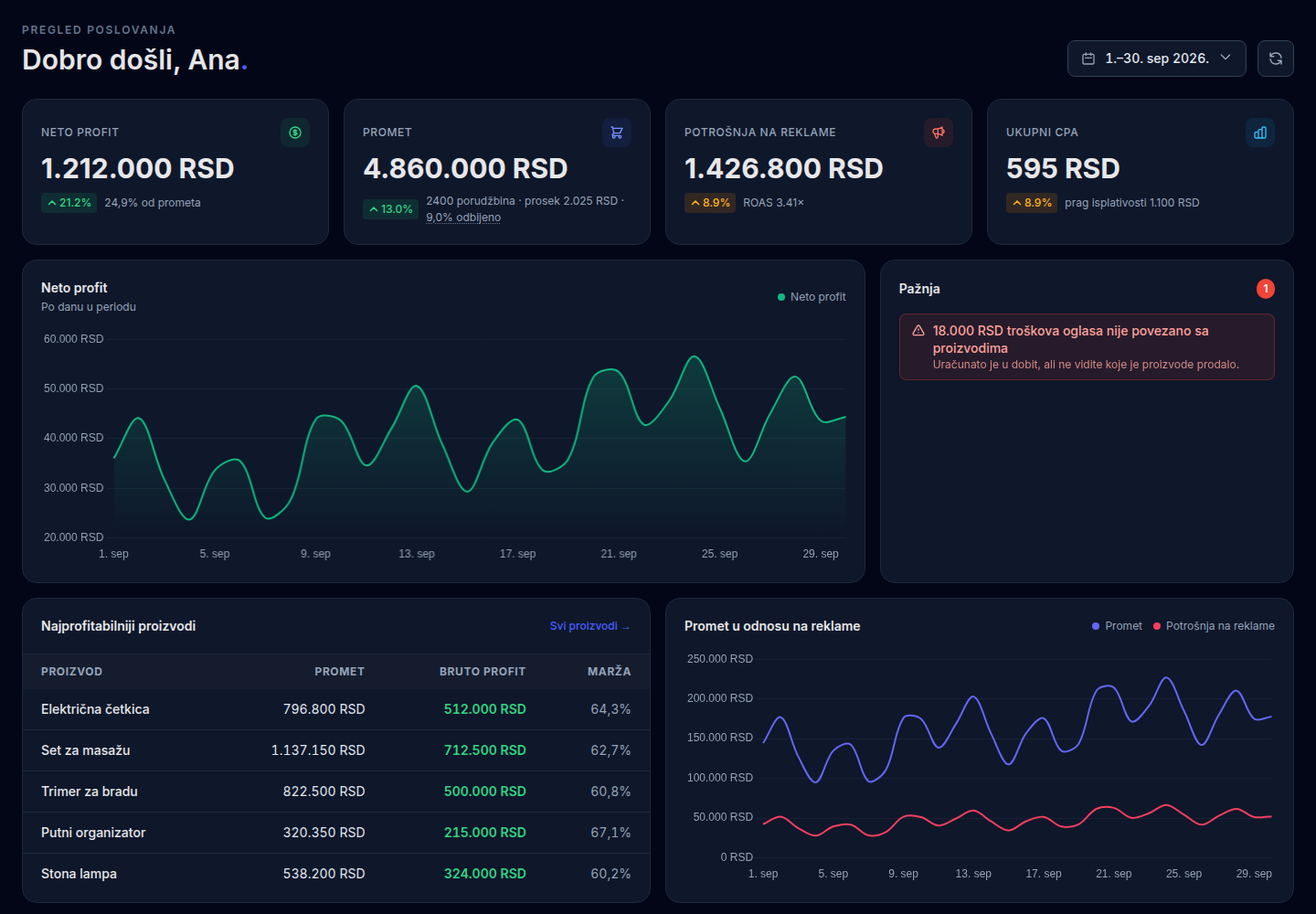Click the '24,9% od prometa' text
Image resolution: width=1316 pixels, height=914 pixels.
[153, 203]
